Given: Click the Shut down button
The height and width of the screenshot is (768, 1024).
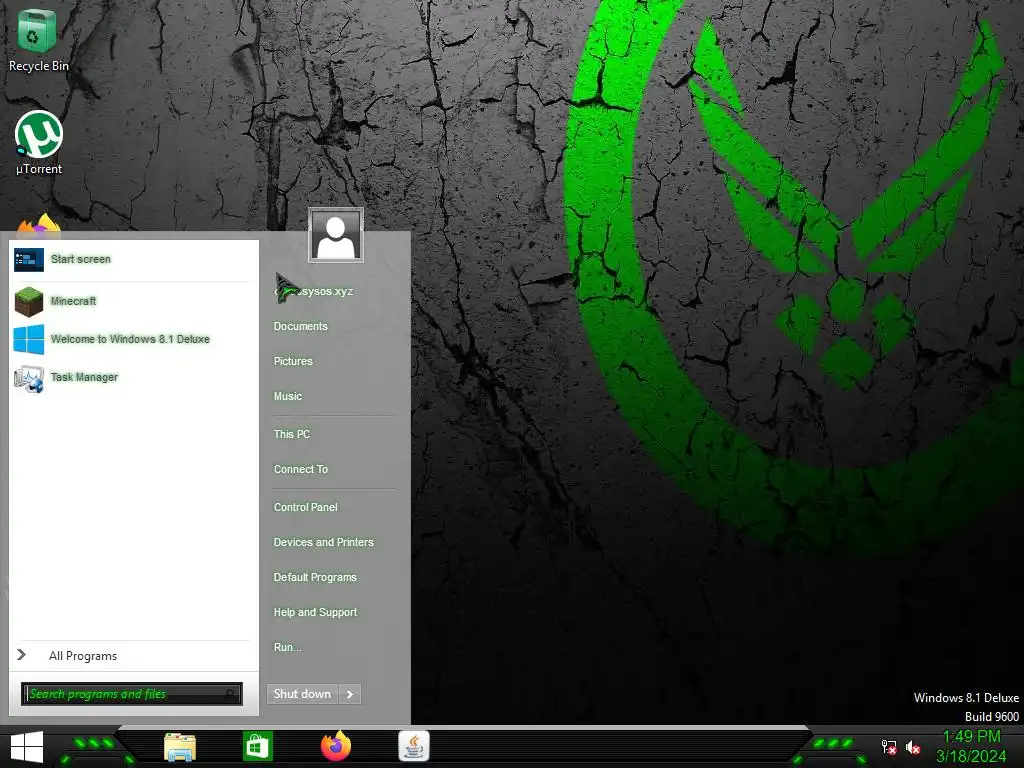Looking at the screenshot, I should (x=302, y=694).
